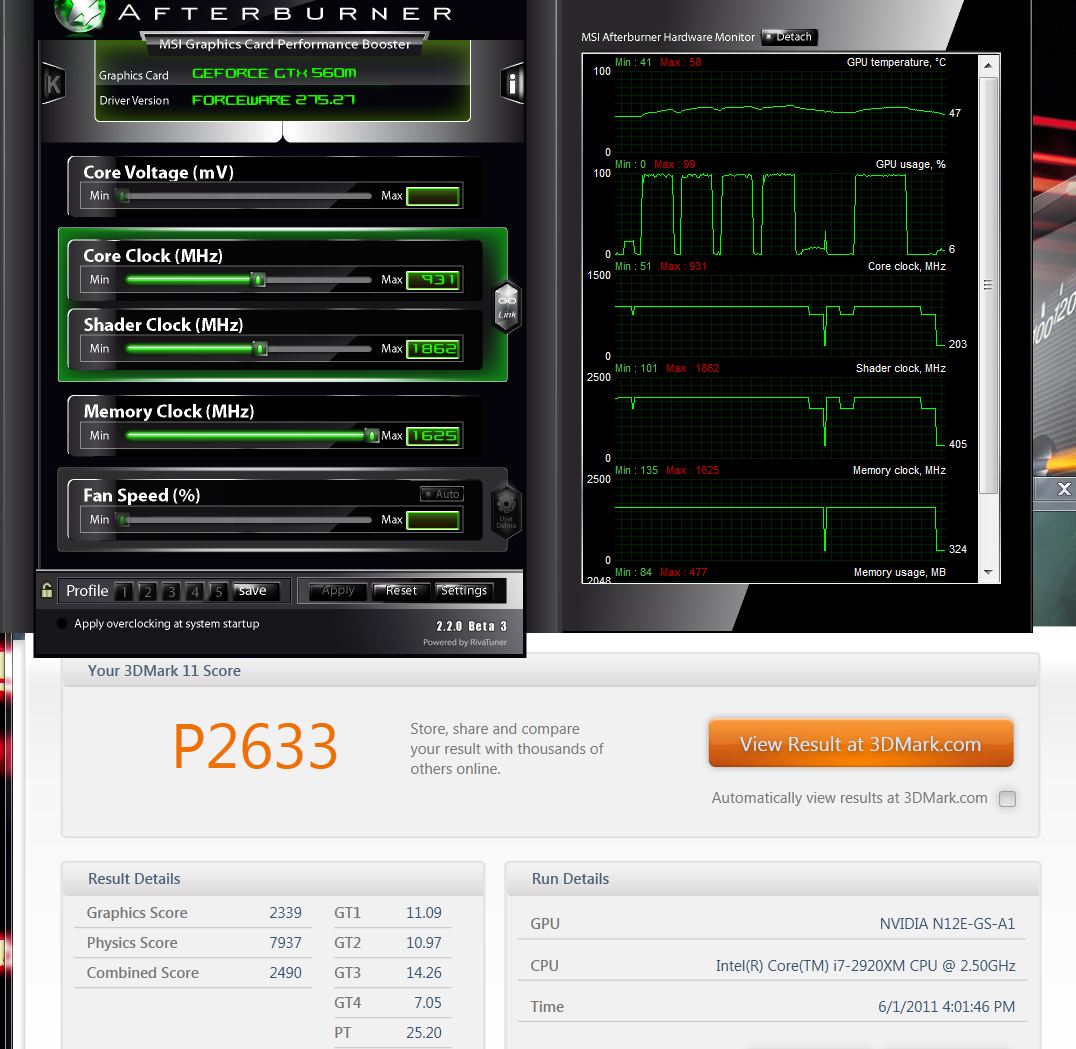
Task: Enable Apply overclocking at system startup
Action: [x=62, y=624]
